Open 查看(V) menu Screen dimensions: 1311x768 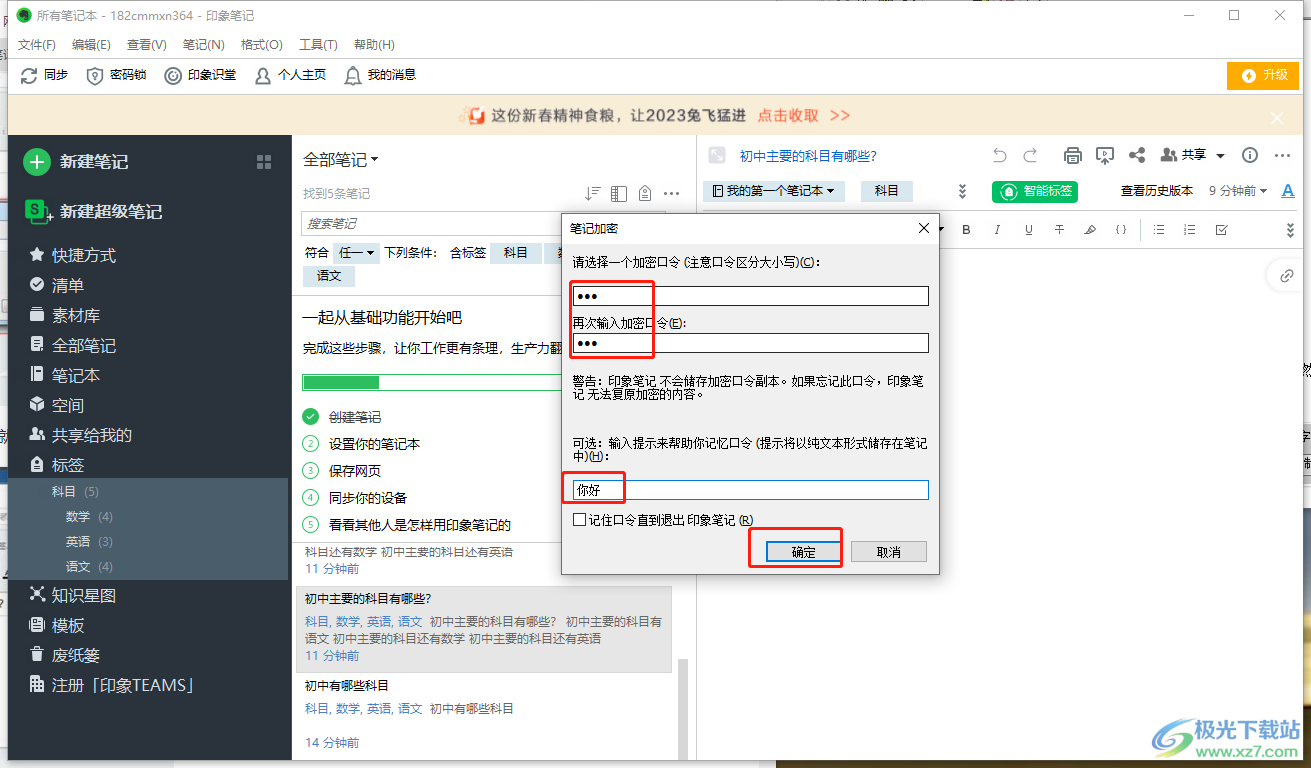(x=147, y=45)
